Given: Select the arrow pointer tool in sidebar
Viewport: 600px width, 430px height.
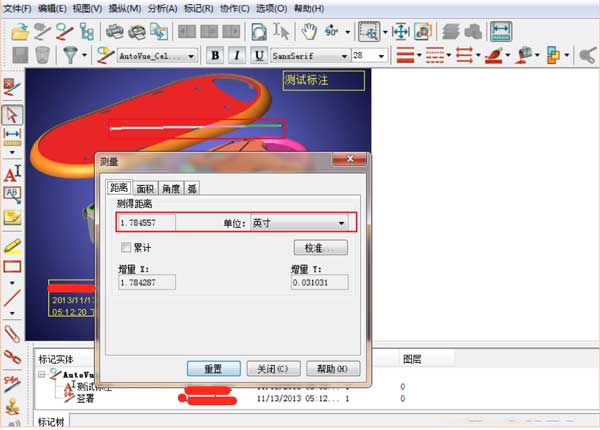Looking at the screenshot, I should point(12,114).
